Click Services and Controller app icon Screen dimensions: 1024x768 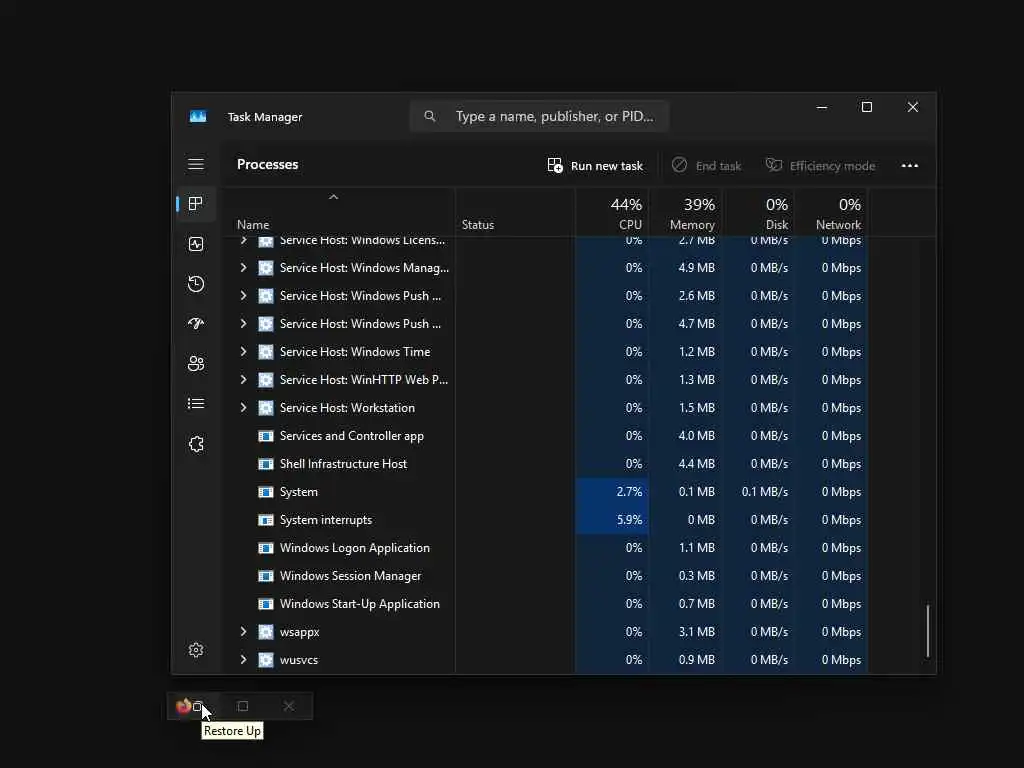click(x=266, y=436)
